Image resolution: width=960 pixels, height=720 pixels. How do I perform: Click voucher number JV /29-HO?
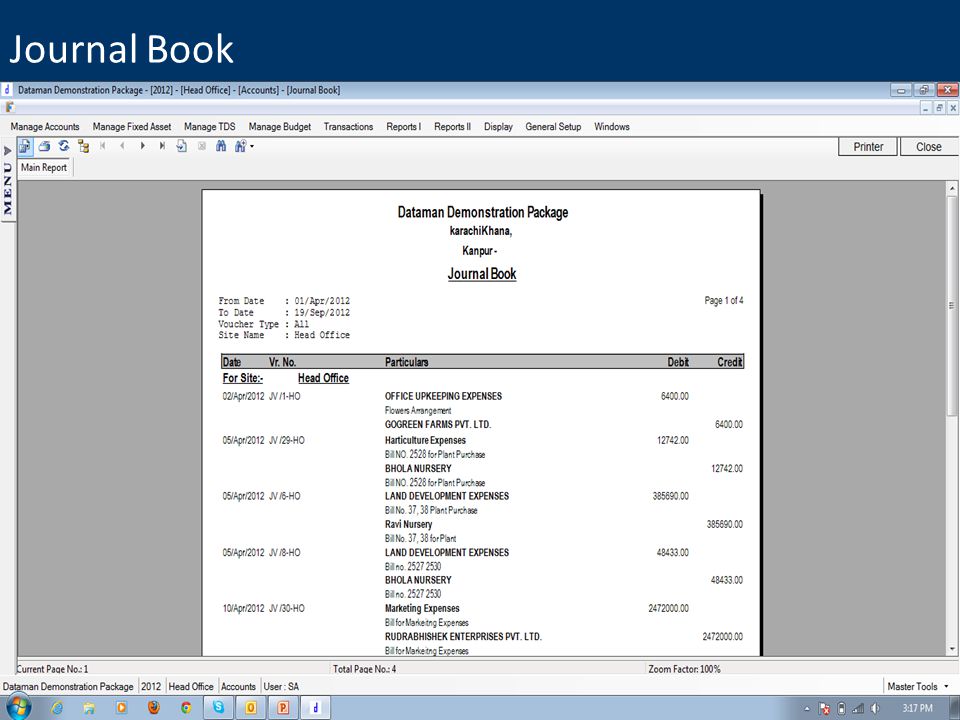(287, 440)
